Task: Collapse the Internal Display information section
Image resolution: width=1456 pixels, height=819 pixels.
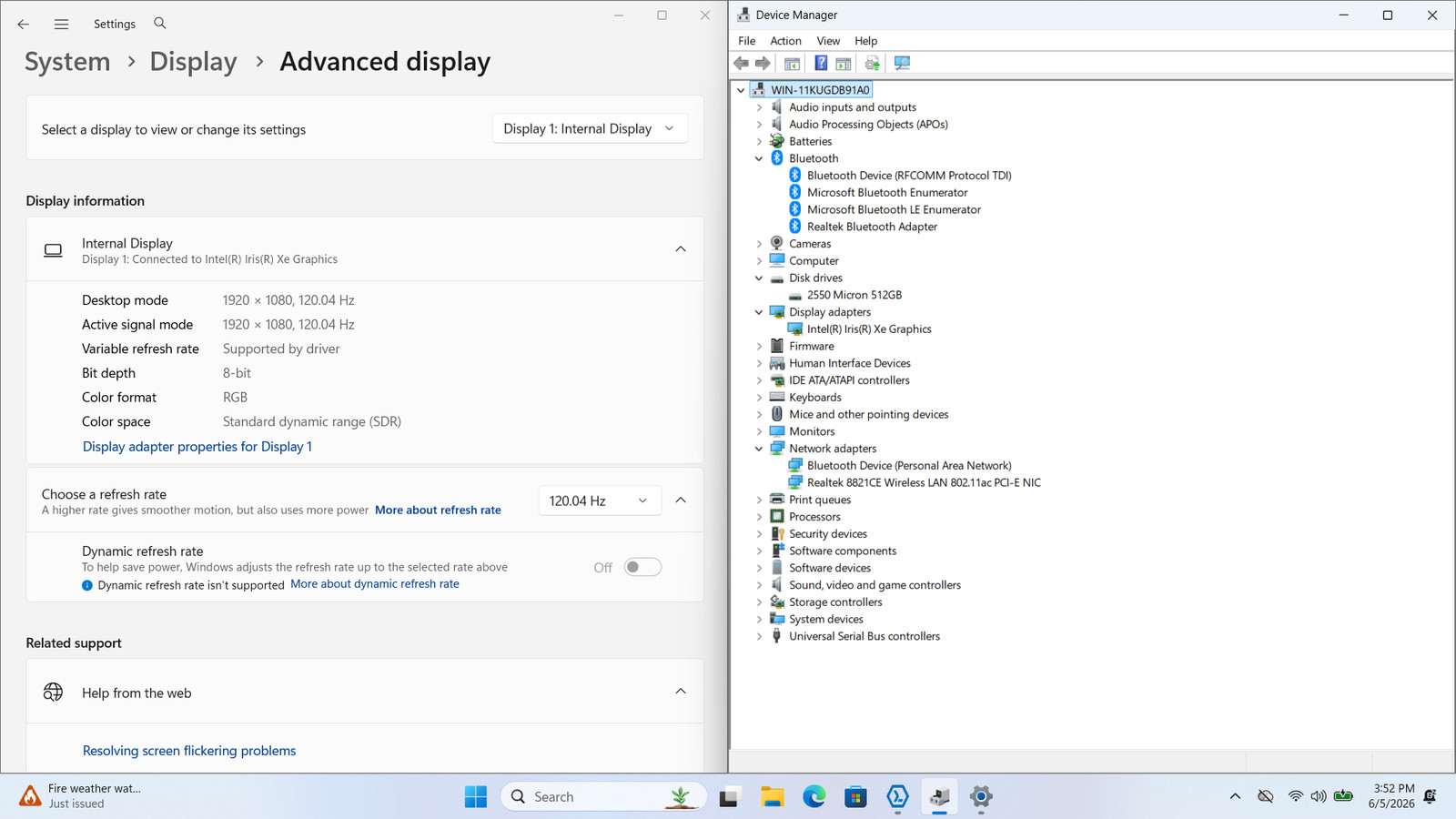Action: 681,249
